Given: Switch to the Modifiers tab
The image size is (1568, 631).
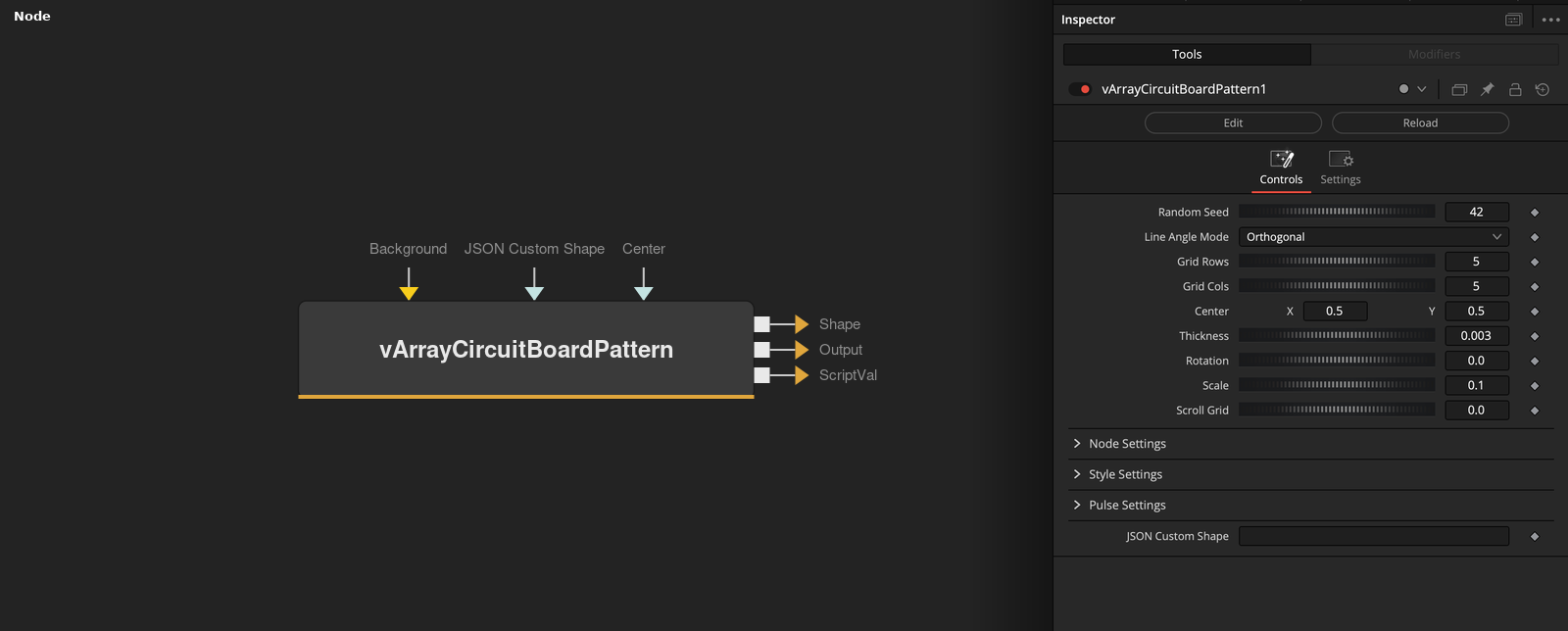Looking at the screenshot, I should tap(1435, 54).
